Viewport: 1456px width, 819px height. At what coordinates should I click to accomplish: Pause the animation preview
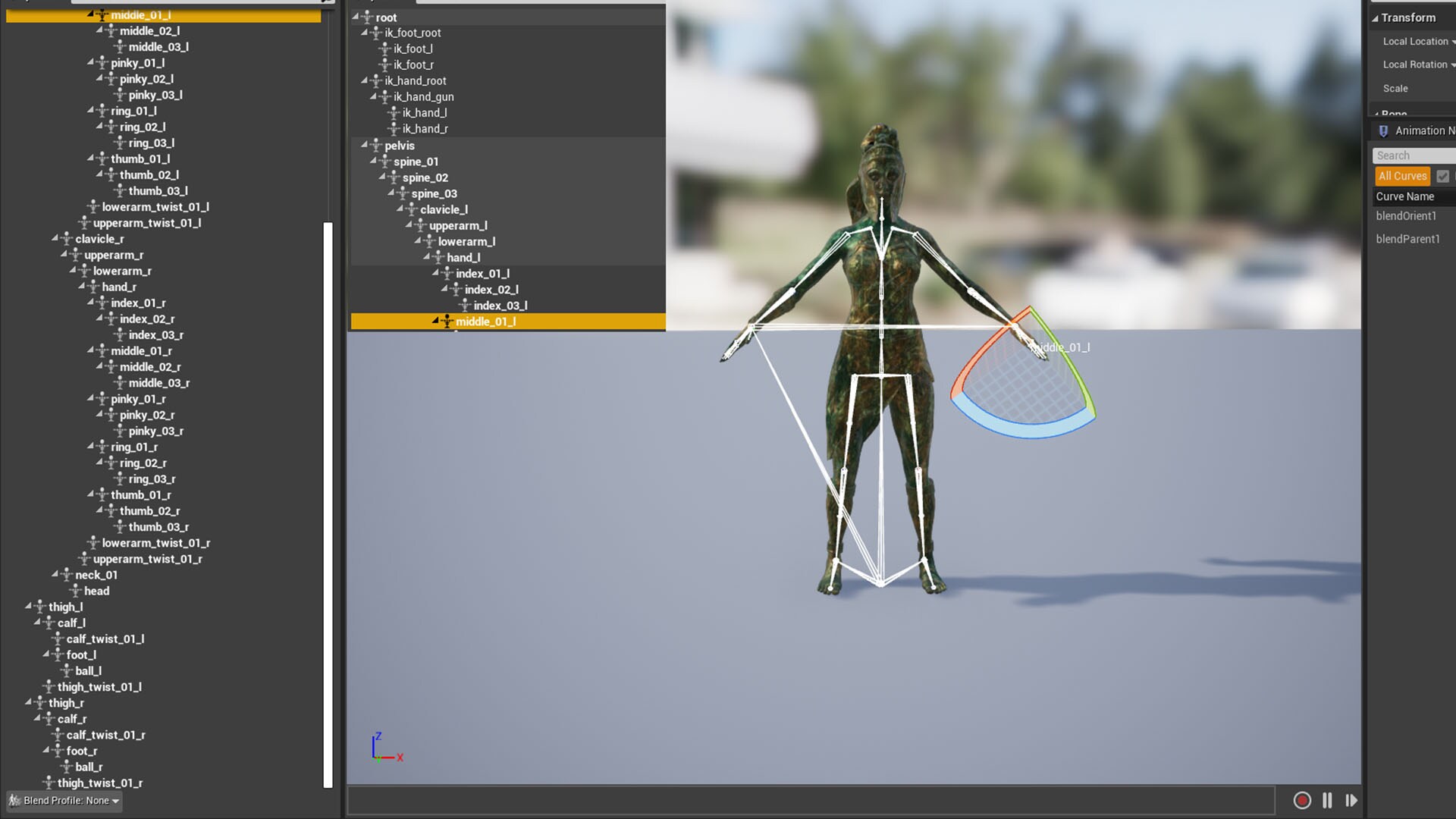point(1327,800)
